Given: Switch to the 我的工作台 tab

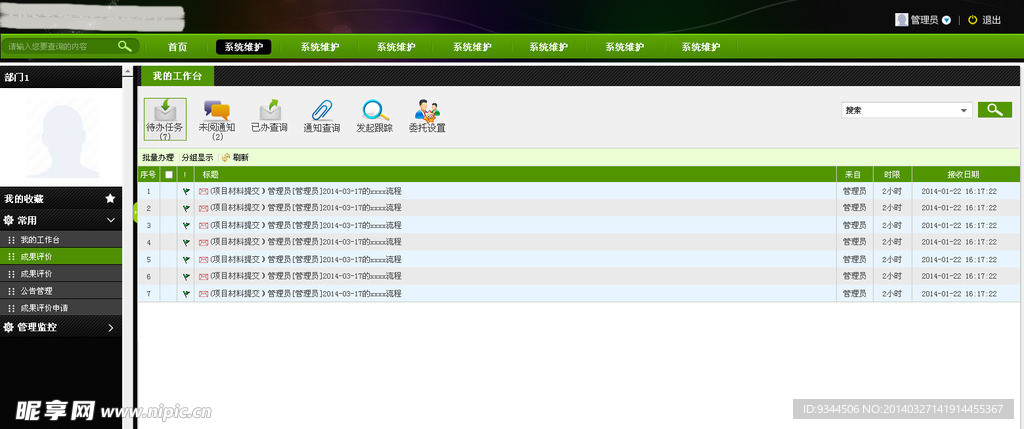Looking at the screenshot, I should click(177, 76).
